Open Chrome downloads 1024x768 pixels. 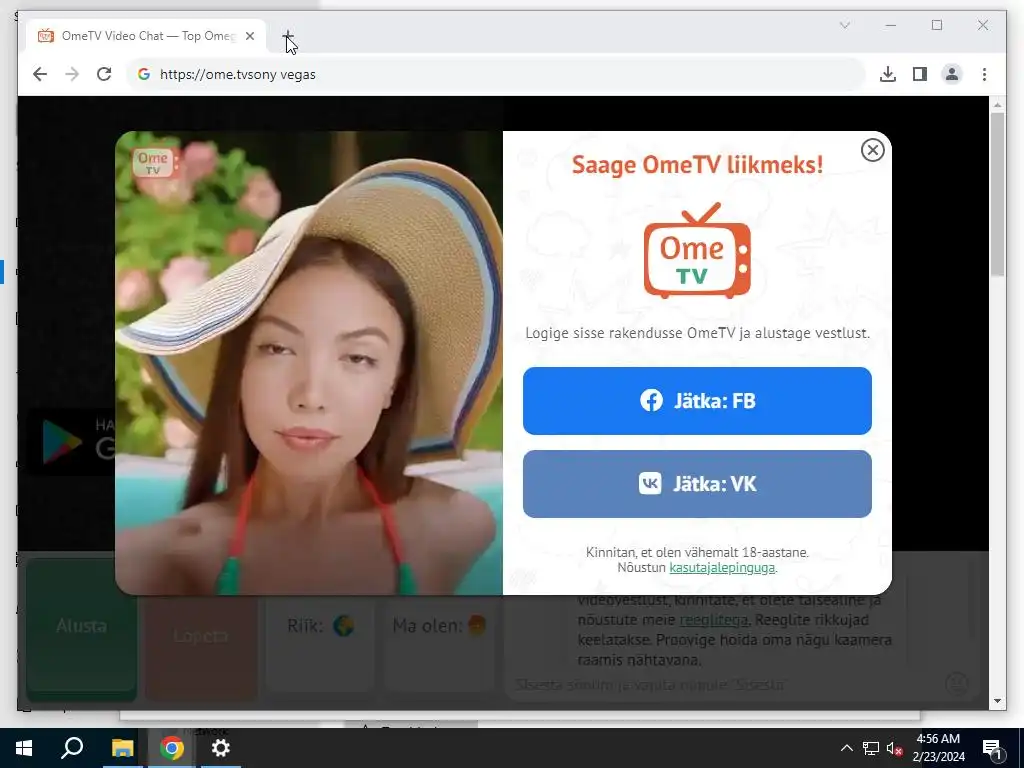pyautogui.click(x=888, y=74)
